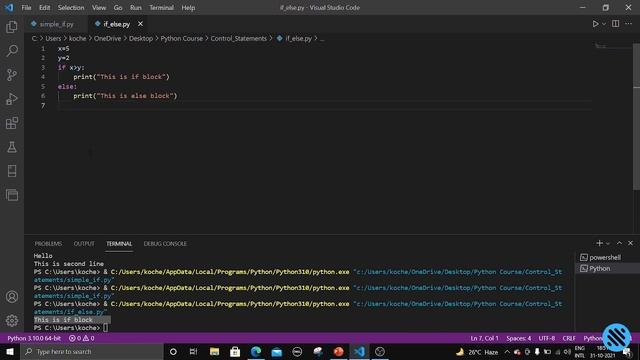Change indentation via Spaces: 4

[x=519, y=338]
